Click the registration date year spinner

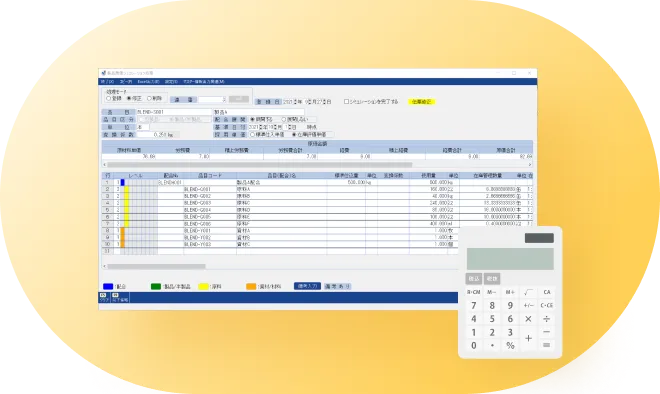[x=295, y=102]
